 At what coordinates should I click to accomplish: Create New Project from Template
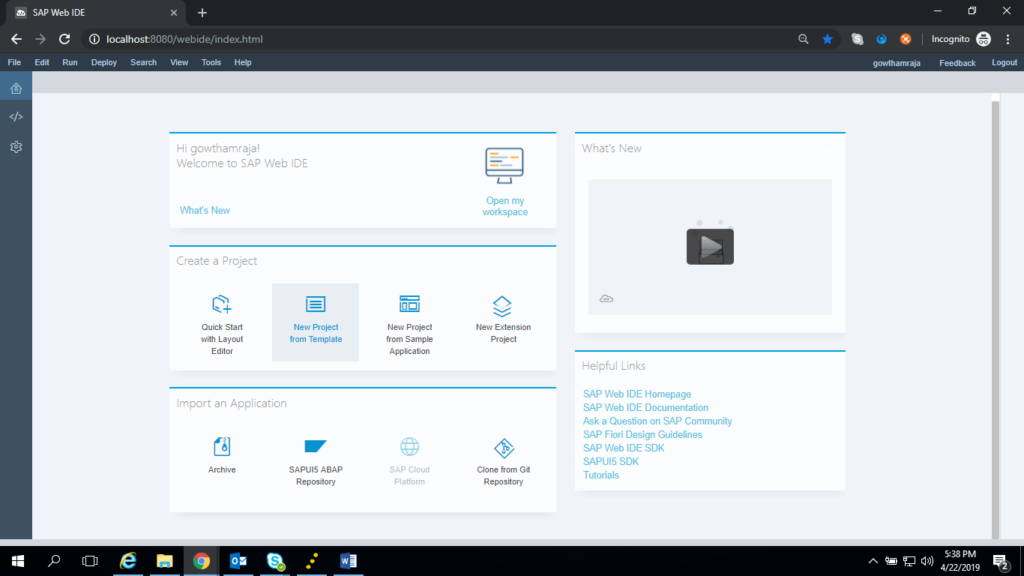pyautogui.click(x=315, y=322)
